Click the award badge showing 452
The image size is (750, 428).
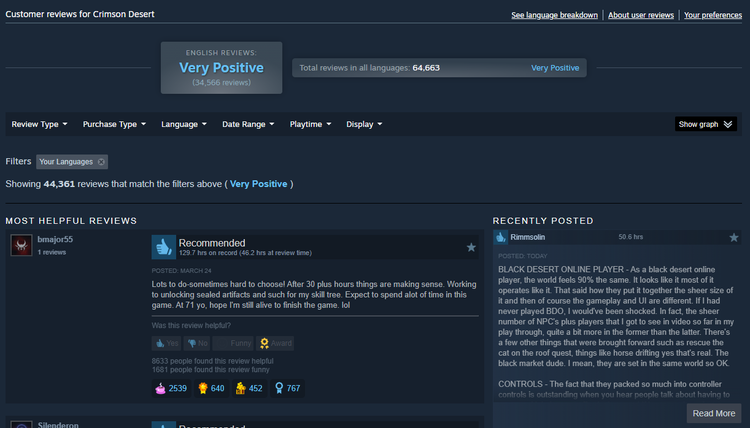coord(249,388)
